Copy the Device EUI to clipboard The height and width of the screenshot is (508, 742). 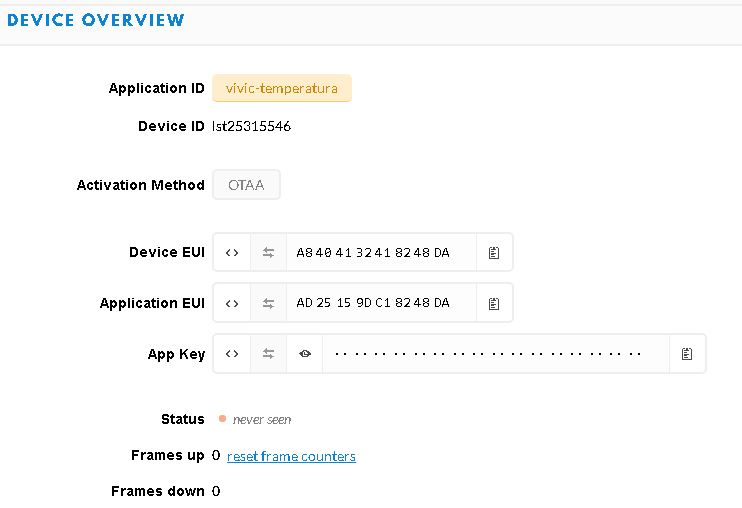click(494, 253)
